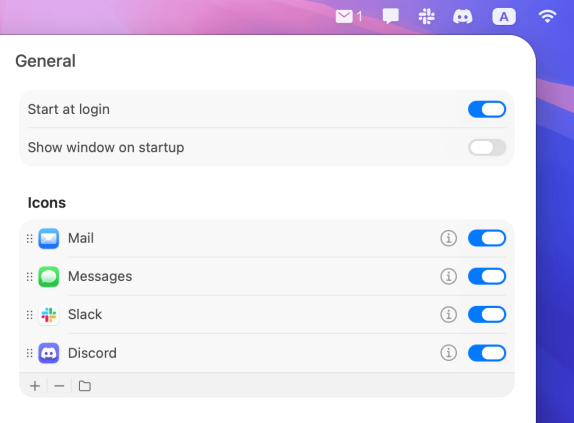The height and width of the screenshot is (423, 574).
Task: Click the Mail icon in menu bar
Action: click(344, 16)
